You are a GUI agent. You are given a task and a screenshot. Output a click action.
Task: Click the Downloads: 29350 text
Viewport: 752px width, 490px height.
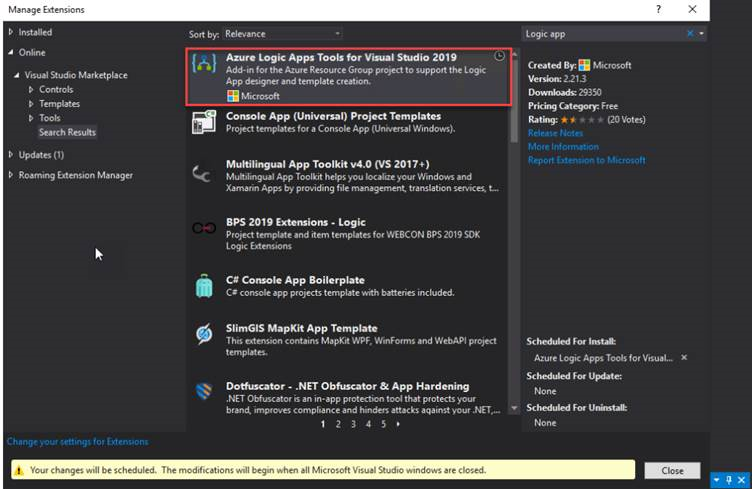564,93
